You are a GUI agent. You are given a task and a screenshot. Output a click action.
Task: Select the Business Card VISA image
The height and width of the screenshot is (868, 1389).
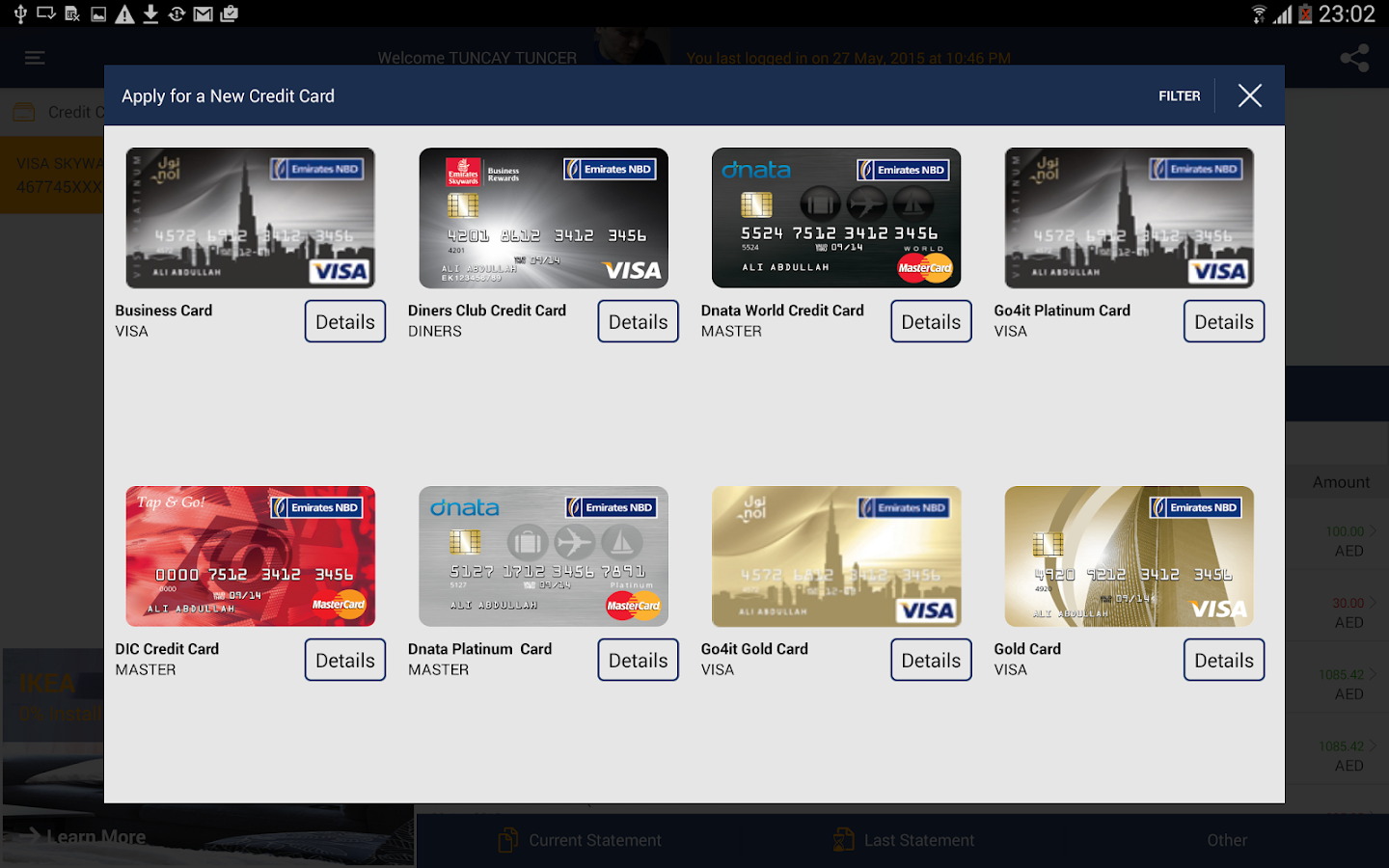click(x=251, y=218)
